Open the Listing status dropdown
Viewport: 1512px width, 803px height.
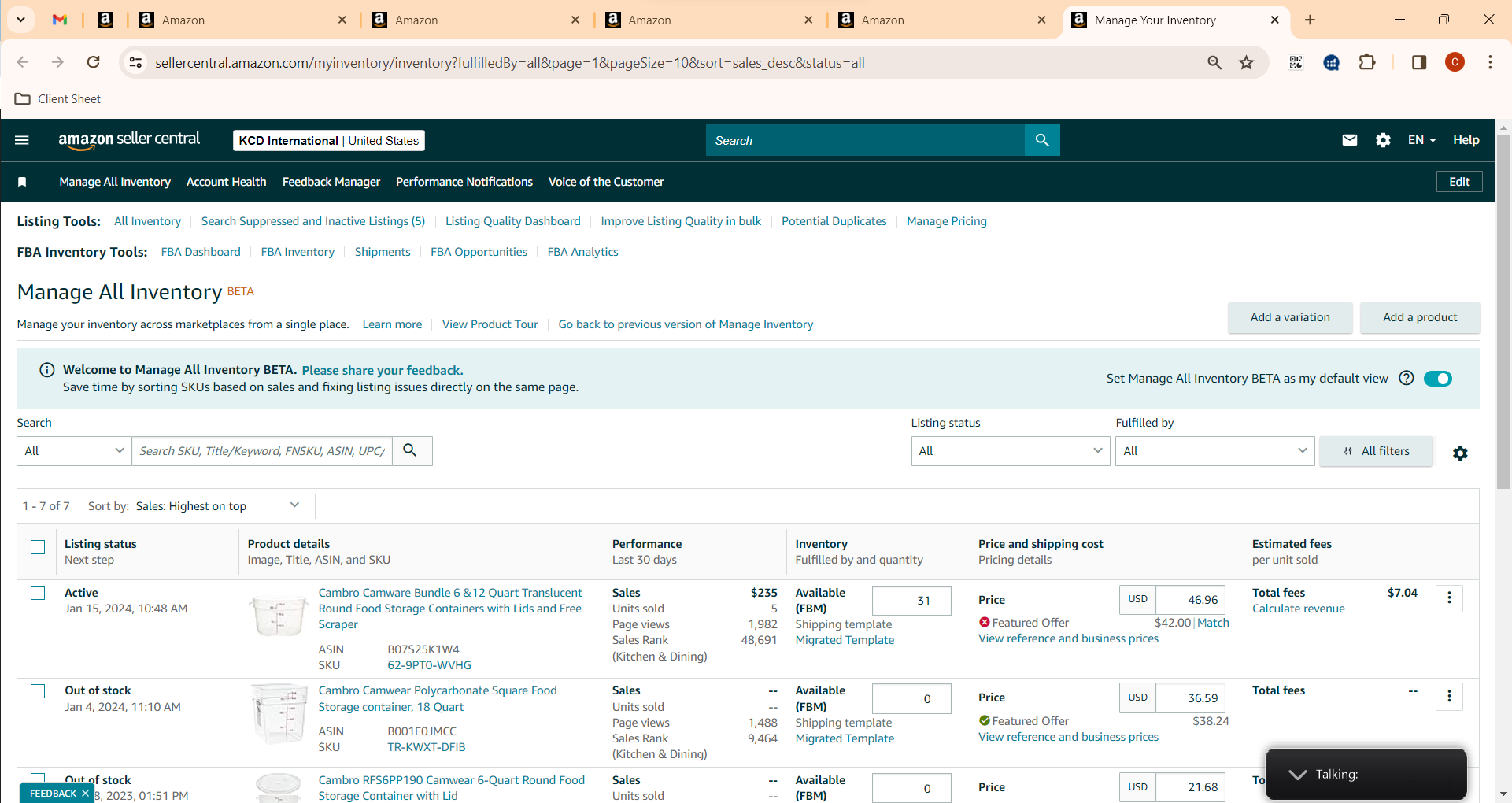click(x=1011, y=451)
